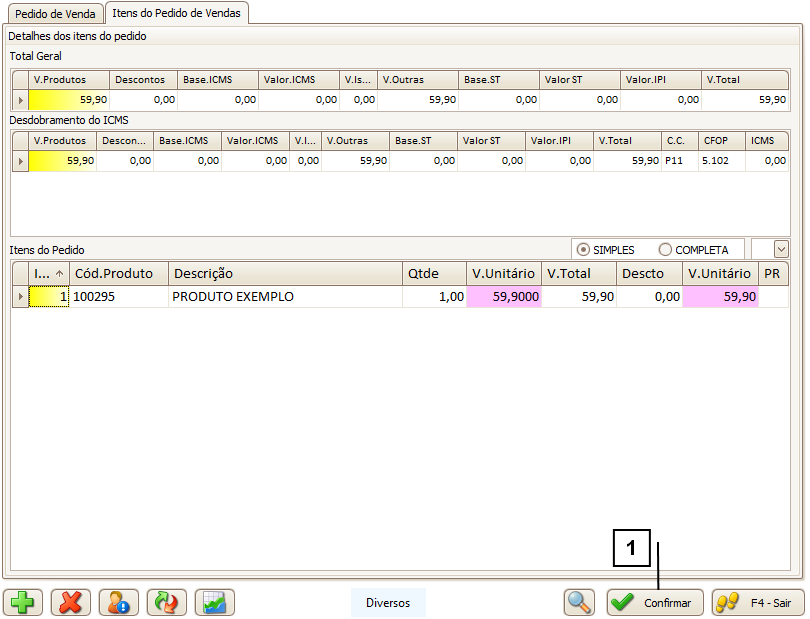The height and width of the screenshot is (619, 810).
Task: Click the Cód.Produto column header
Action: [119, 273]
